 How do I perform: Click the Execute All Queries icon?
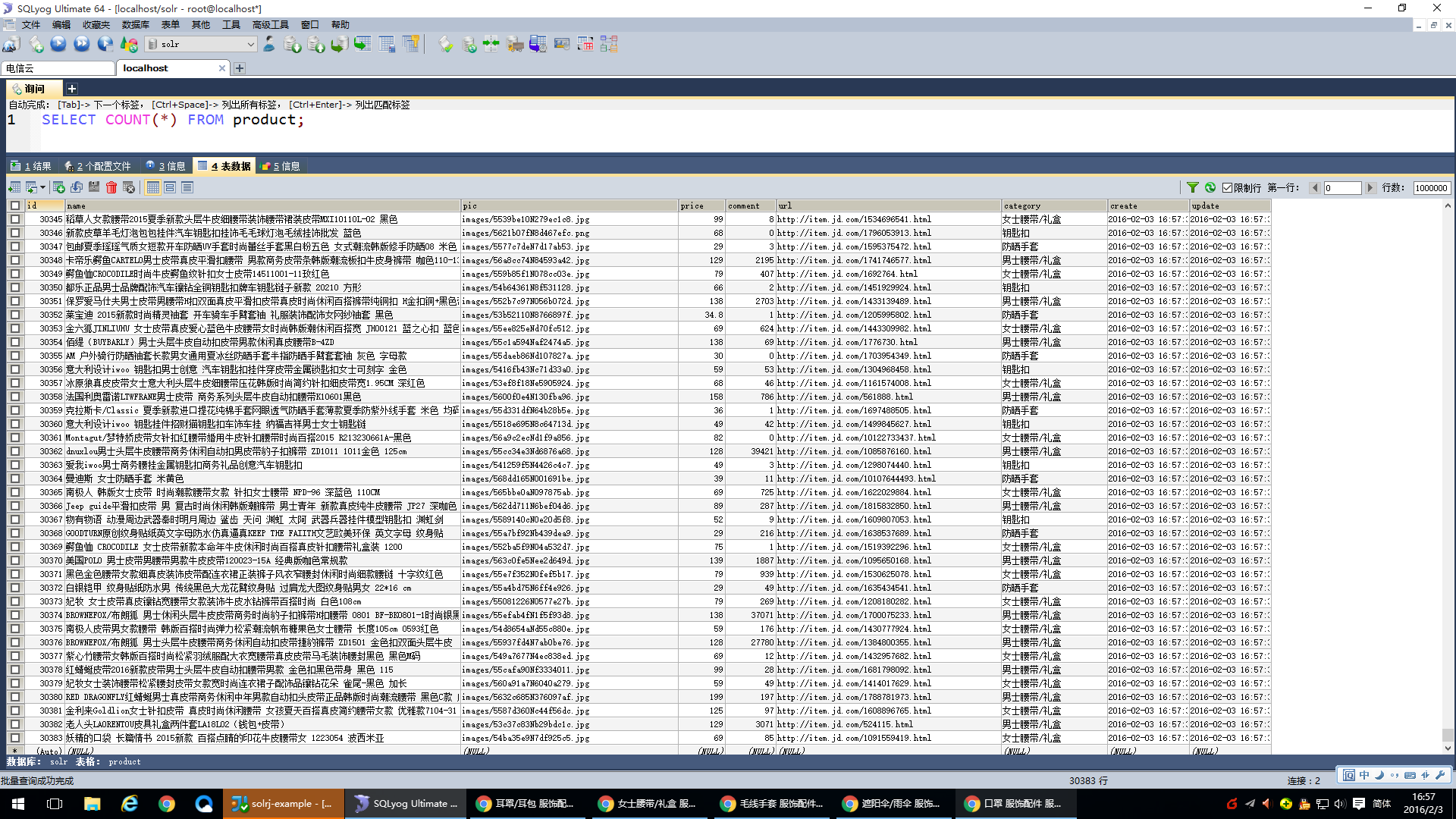click(x=82, y=44)
